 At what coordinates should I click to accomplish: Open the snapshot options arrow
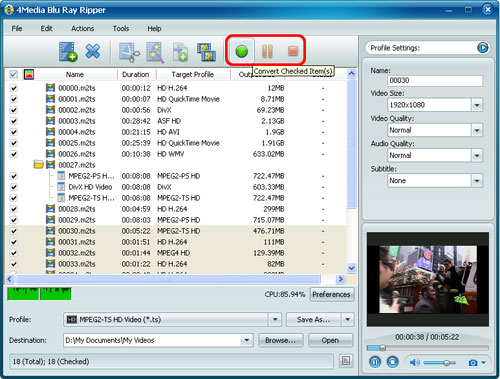(483, 363)
